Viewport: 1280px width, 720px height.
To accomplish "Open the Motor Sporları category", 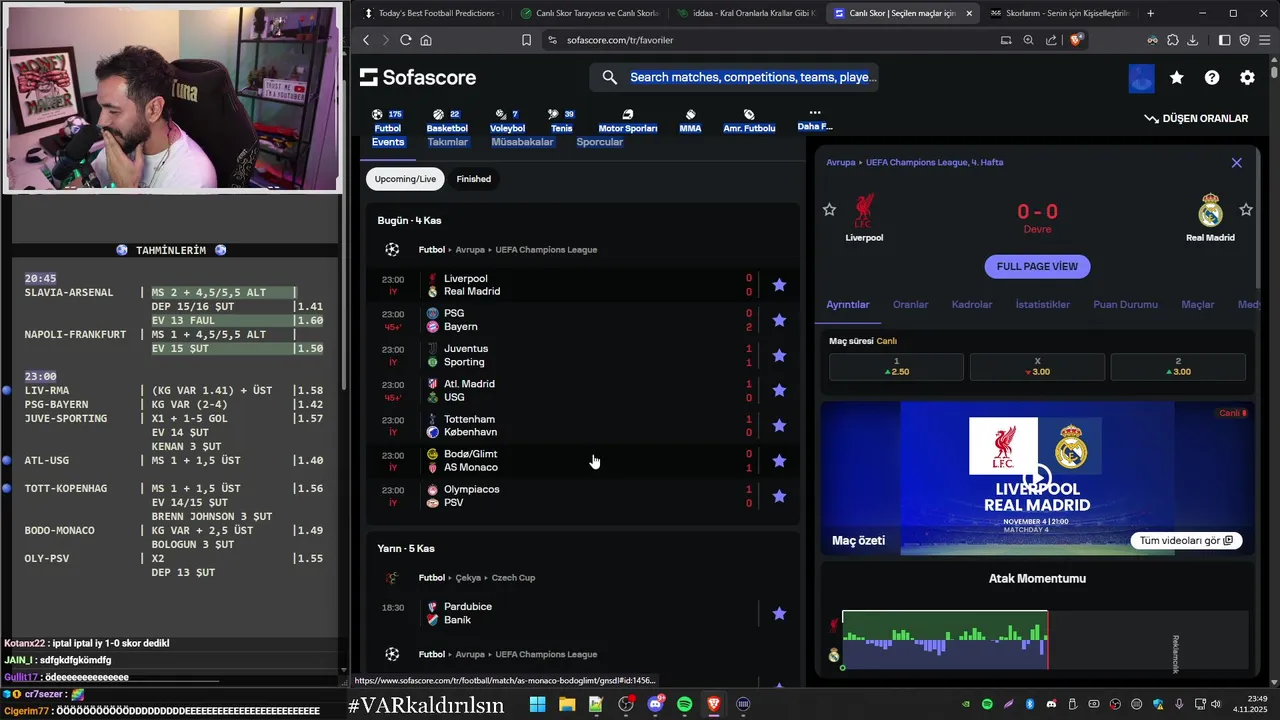I will coord(628,121).
